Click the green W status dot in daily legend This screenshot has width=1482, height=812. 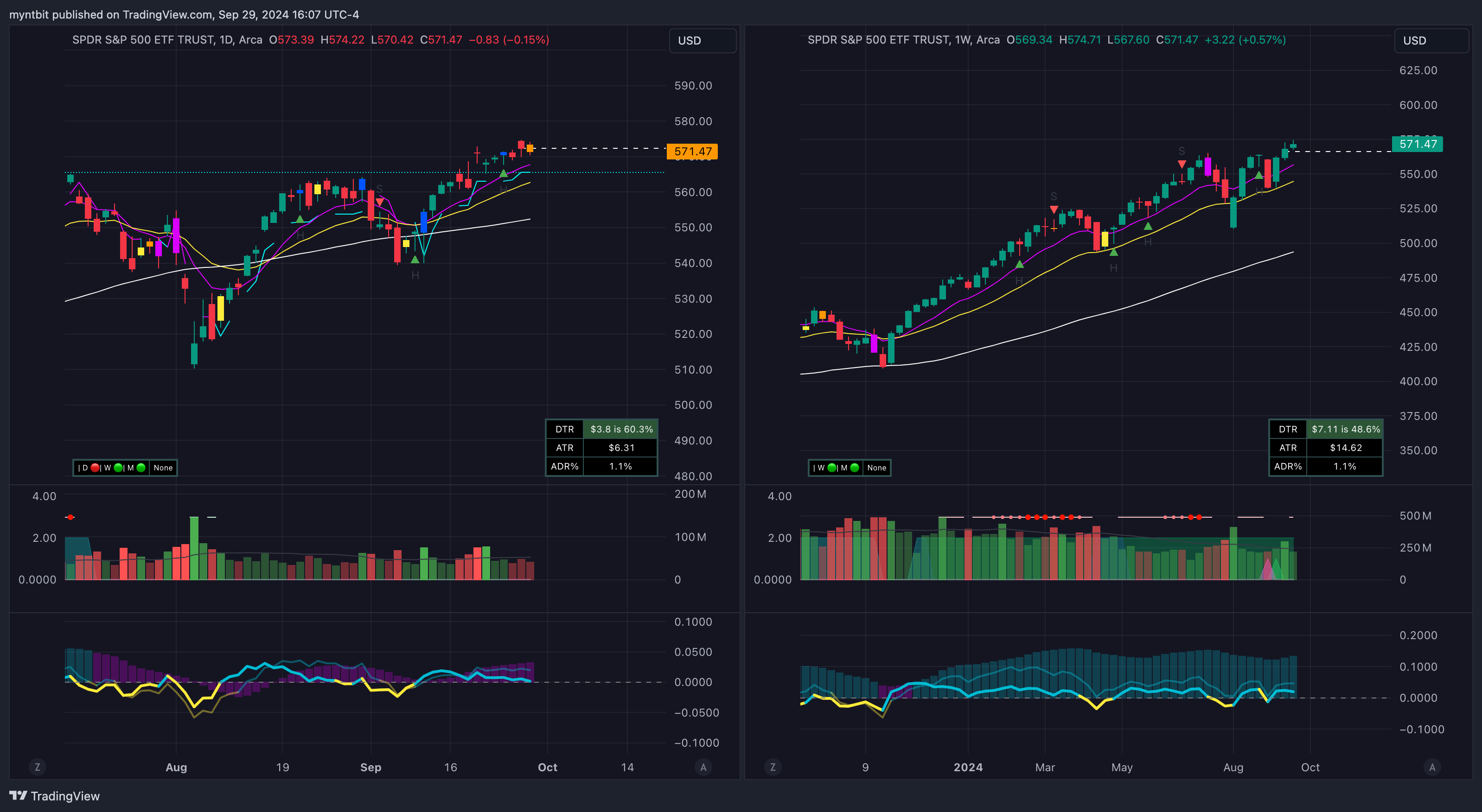coord(118,468)
